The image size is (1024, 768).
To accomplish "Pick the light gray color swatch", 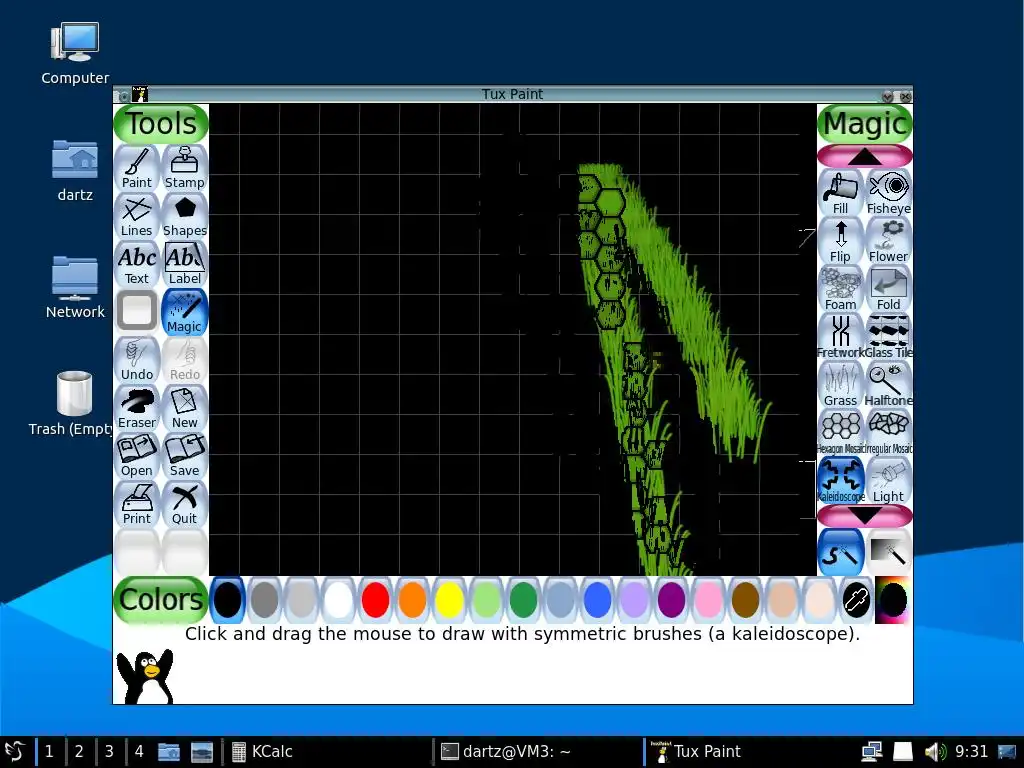I will tap(302, 600).
